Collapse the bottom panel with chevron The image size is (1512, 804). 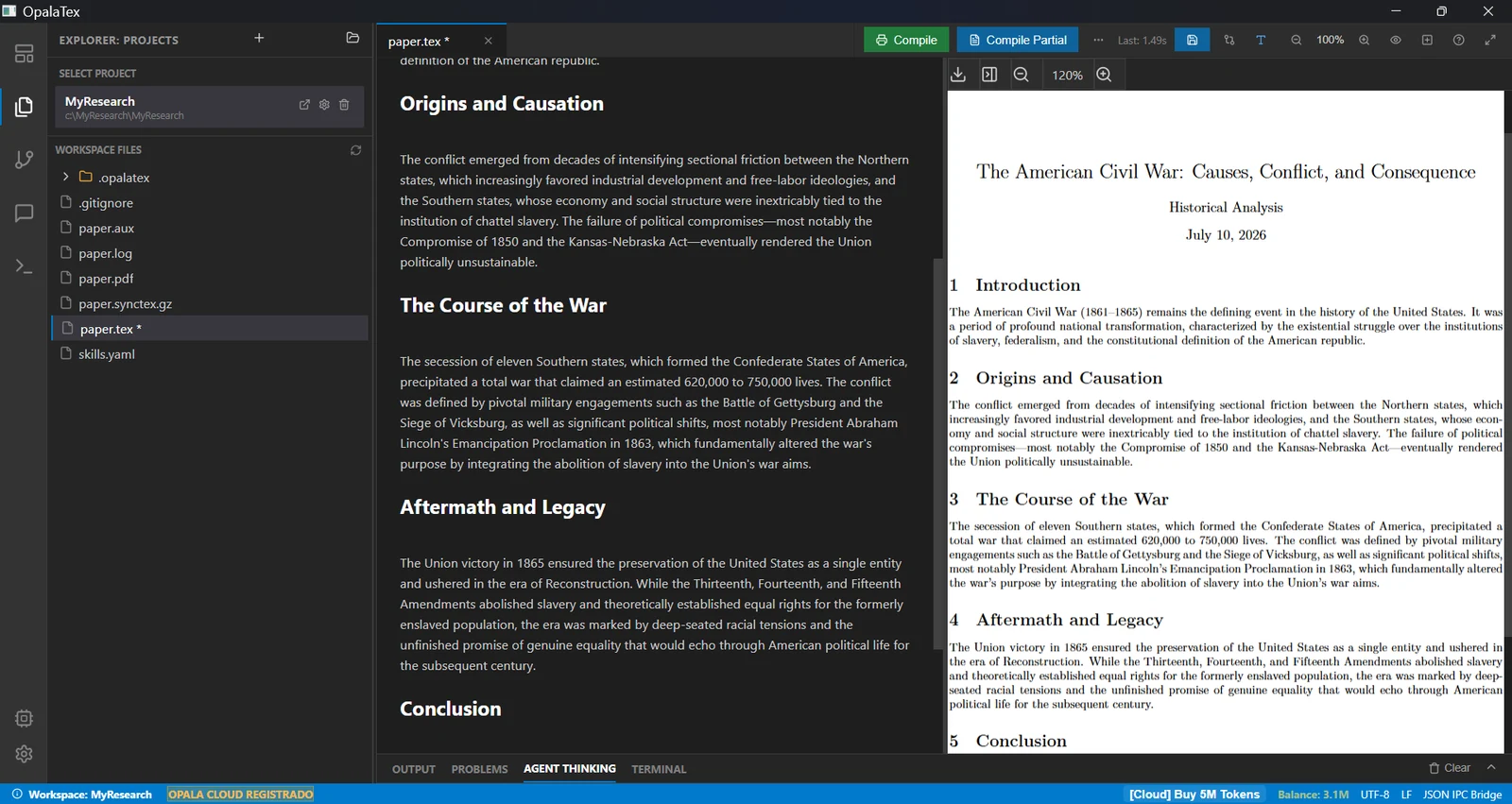[x=1491, y=767]
